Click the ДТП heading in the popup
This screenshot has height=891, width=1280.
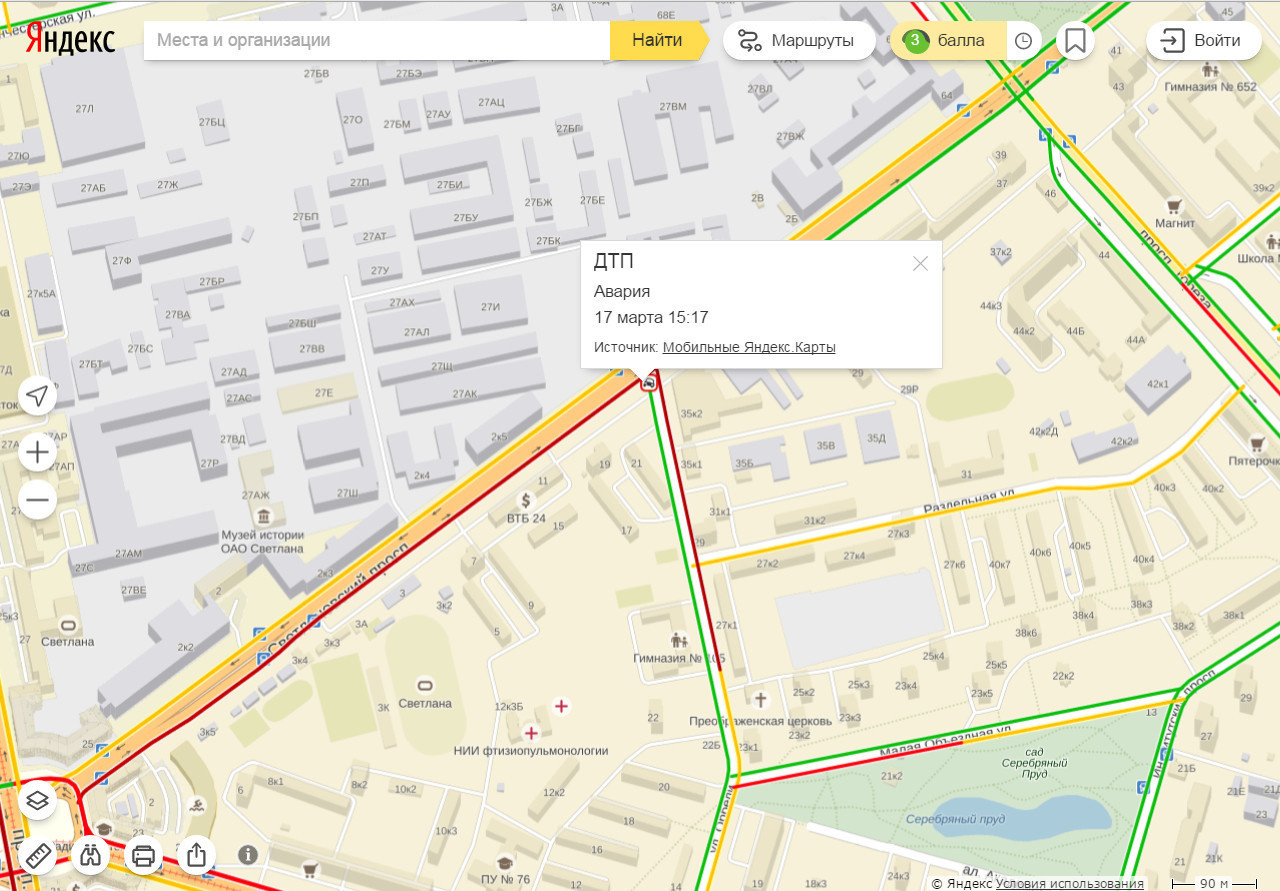[x=614, y=262]
